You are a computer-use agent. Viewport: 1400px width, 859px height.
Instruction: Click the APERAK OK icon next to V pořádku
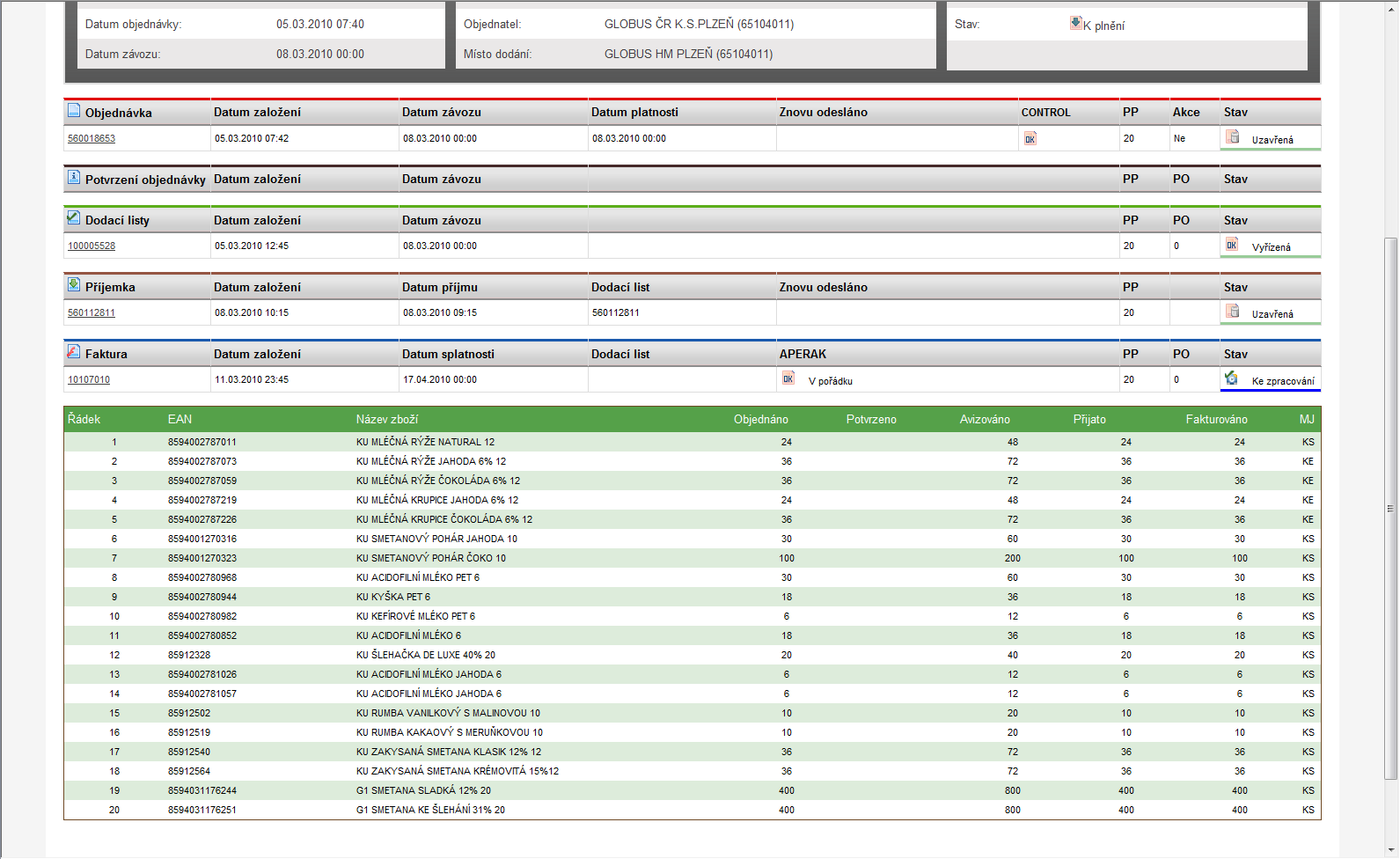point(788,378)
